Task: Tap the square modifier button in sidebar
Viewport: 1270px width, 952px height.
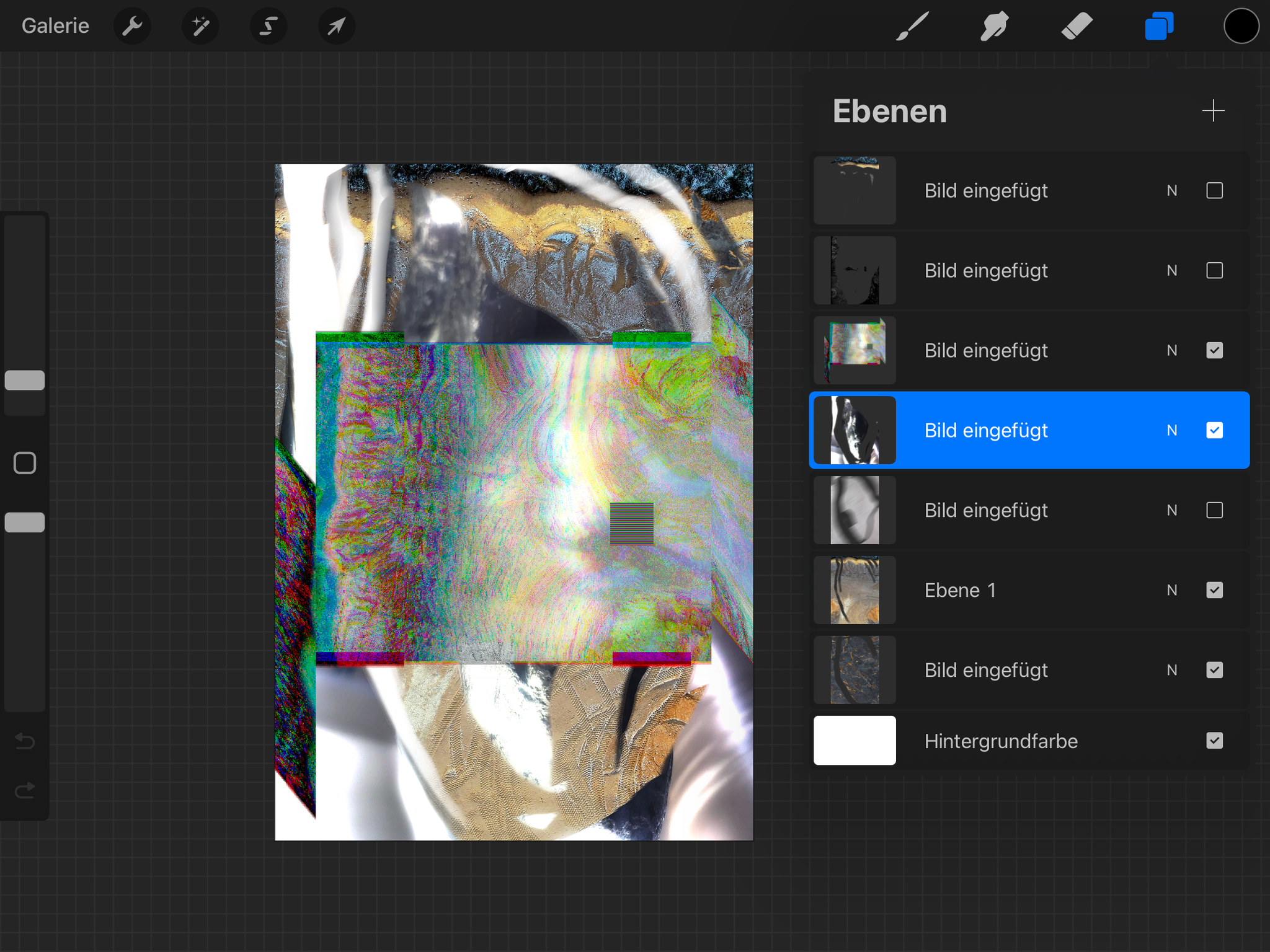Action: [x=25, y=463]
